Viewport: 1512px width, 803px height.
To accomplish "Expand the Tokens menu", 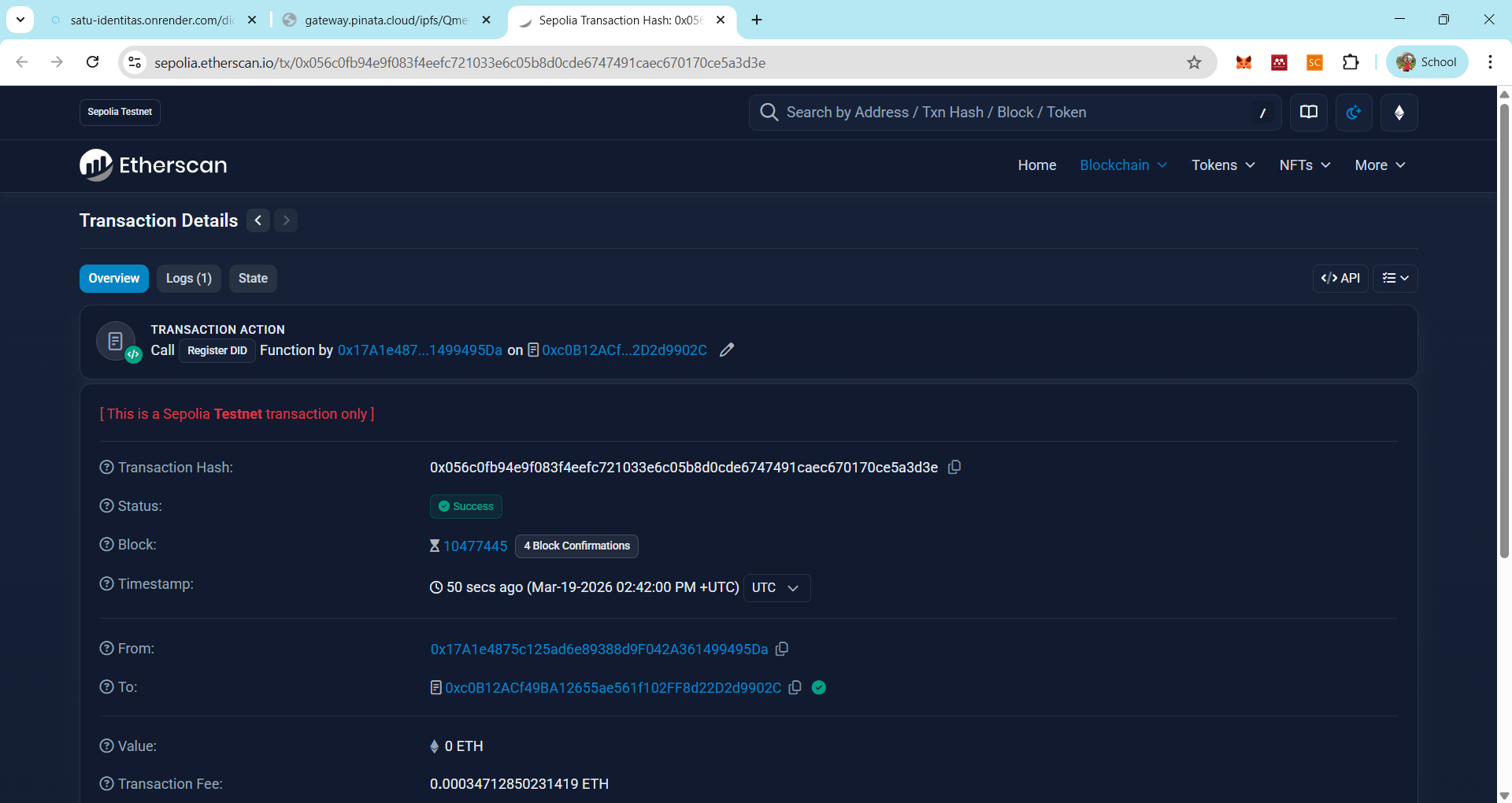I will click(x=1223, y=165).
